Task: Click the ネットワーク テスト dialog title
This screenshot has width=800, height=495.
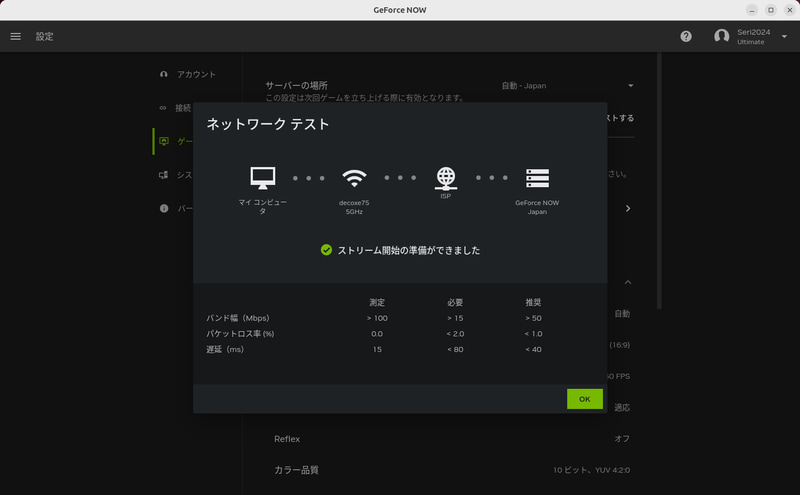Action: click(268, 124)
